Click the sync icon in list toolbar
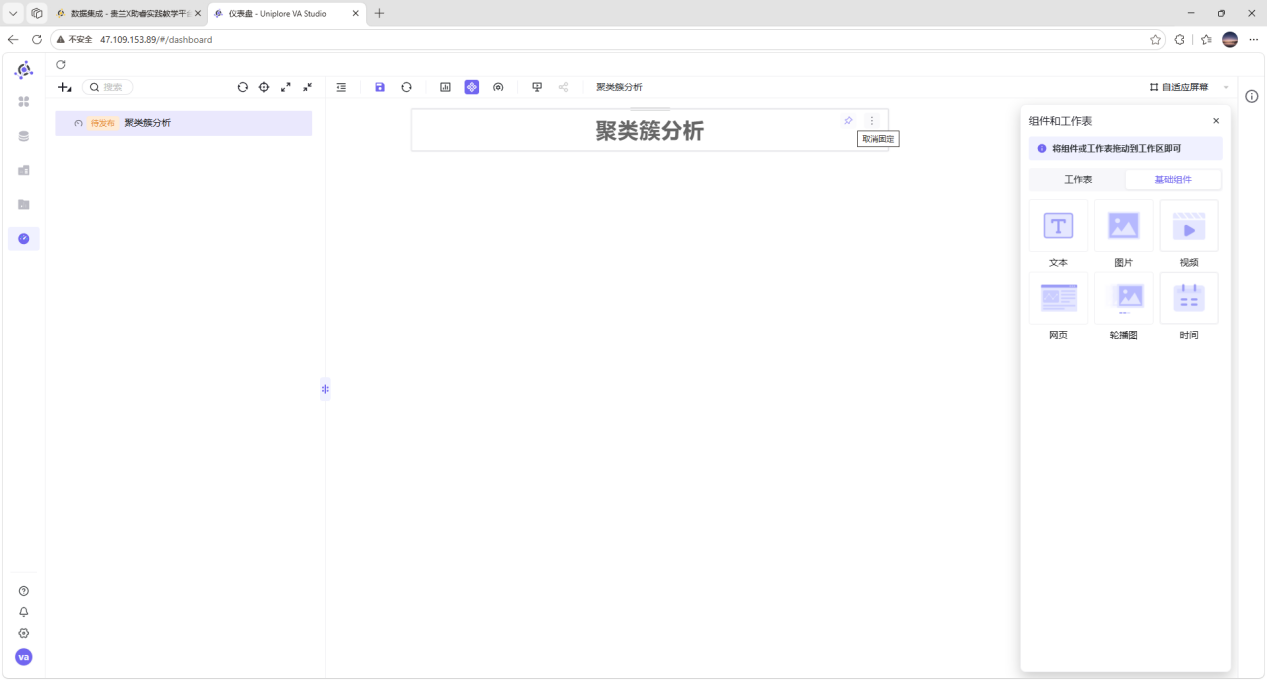Screen dimensions: 1267x680 pos(242,87)
